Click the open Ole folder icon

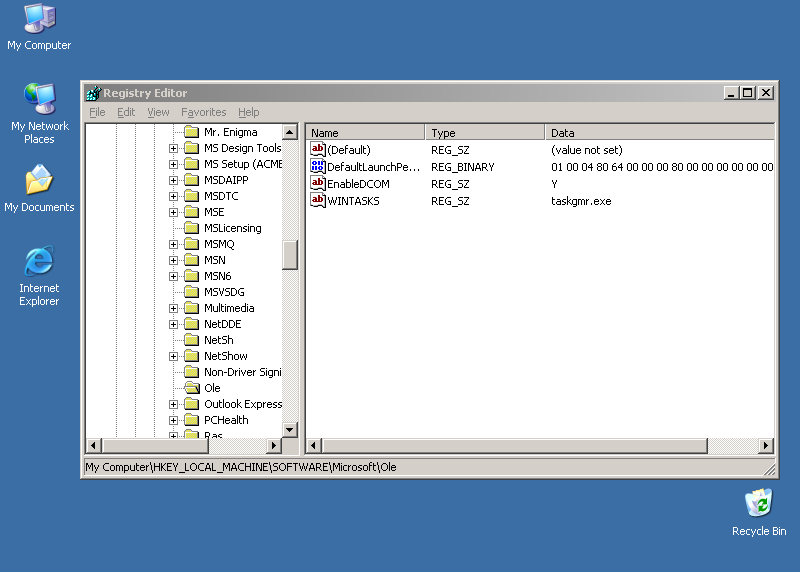click(192, 388)
